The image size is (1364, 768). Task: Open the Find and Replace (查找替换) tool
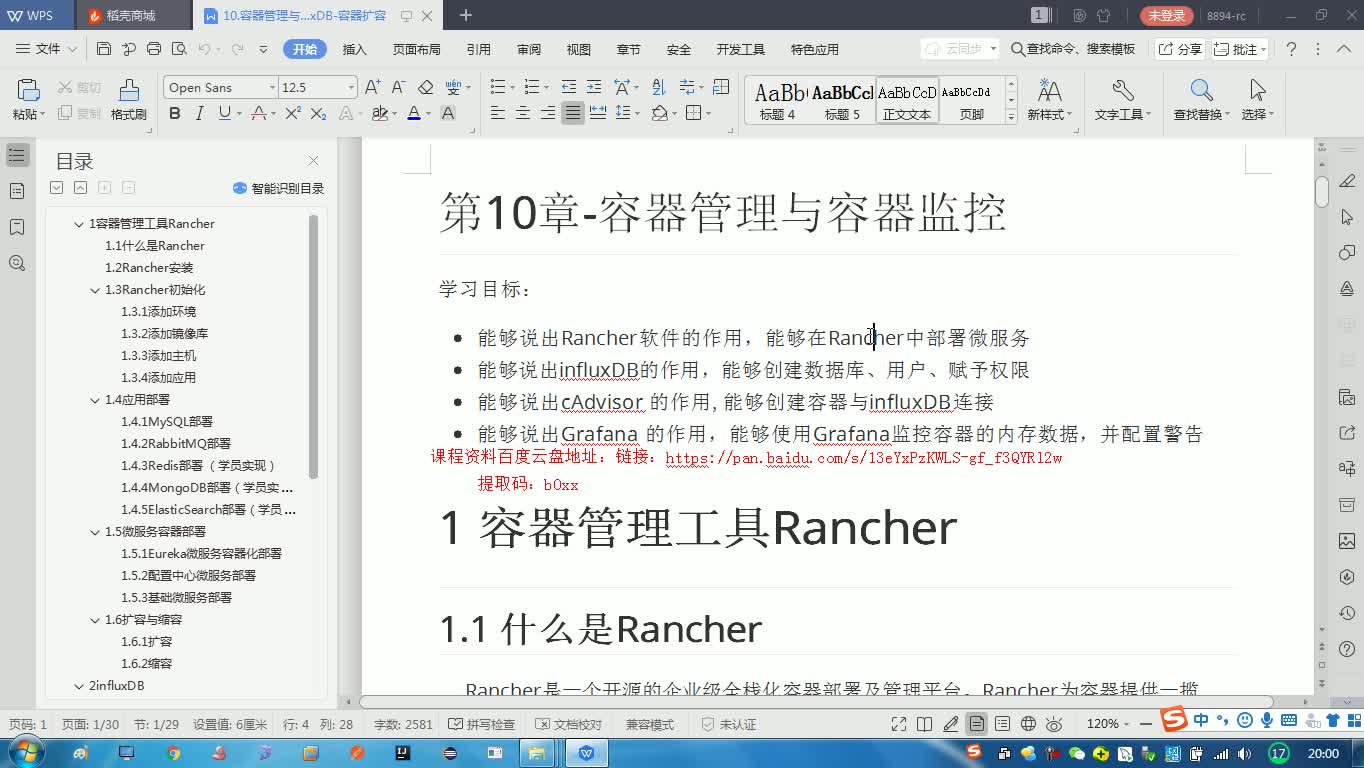point(1202,100)
